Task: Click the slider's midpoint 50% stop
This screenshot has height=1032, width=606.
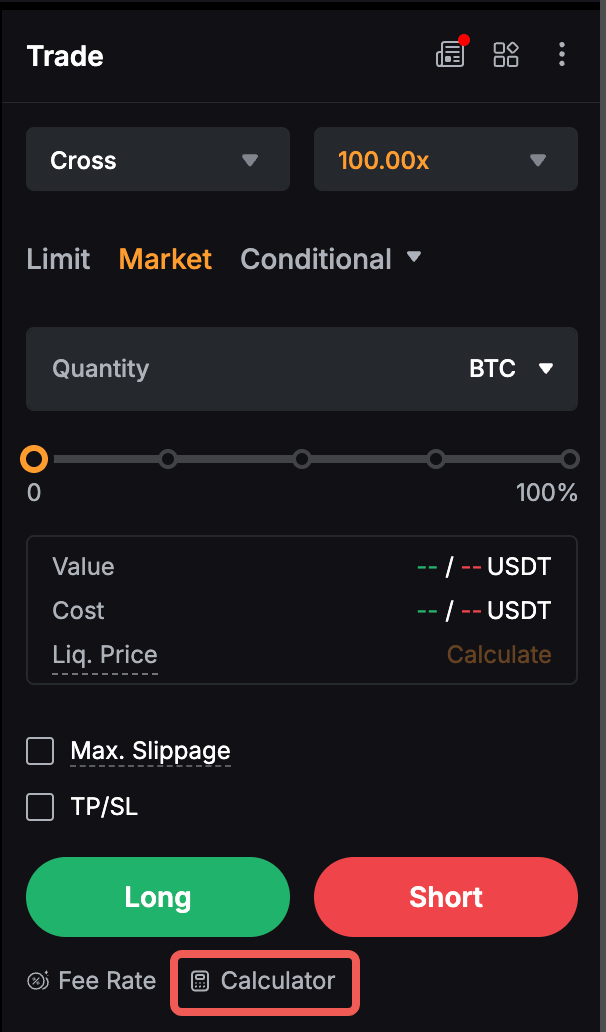Action: [302, 459]
